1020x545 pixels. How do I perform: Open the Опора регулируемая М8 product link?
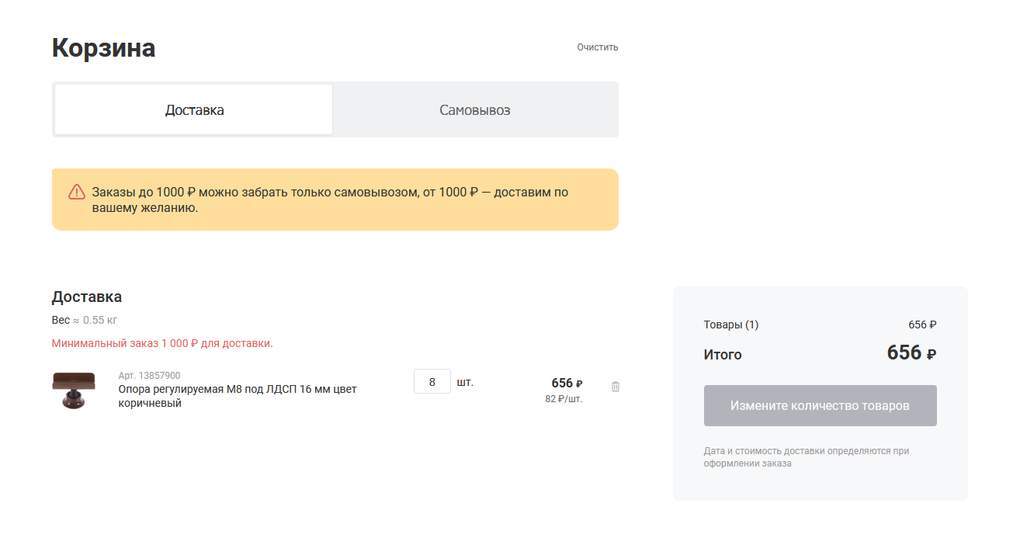pos(237,396)
